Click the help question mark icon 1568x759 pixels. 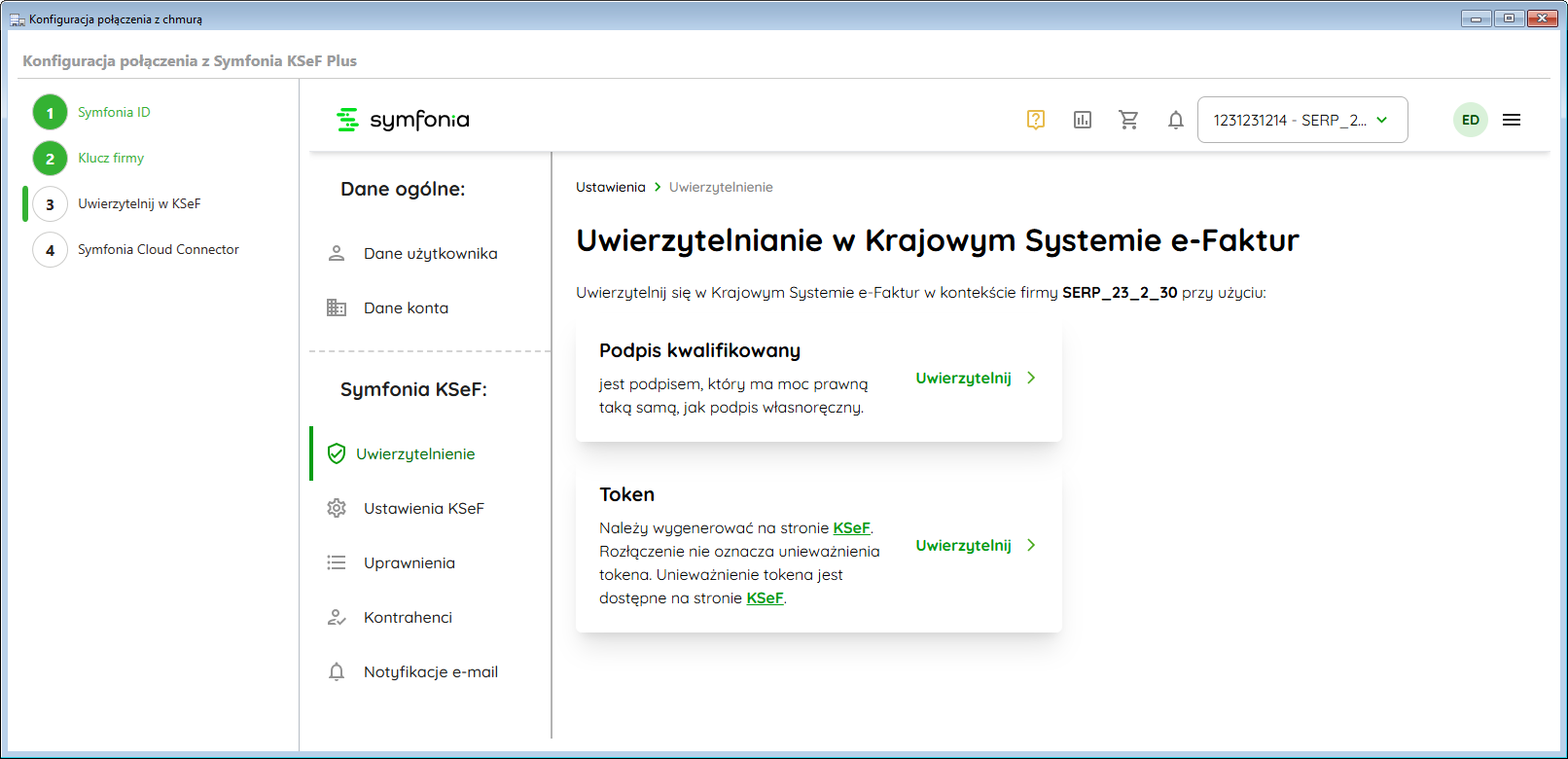(1035, 120)
